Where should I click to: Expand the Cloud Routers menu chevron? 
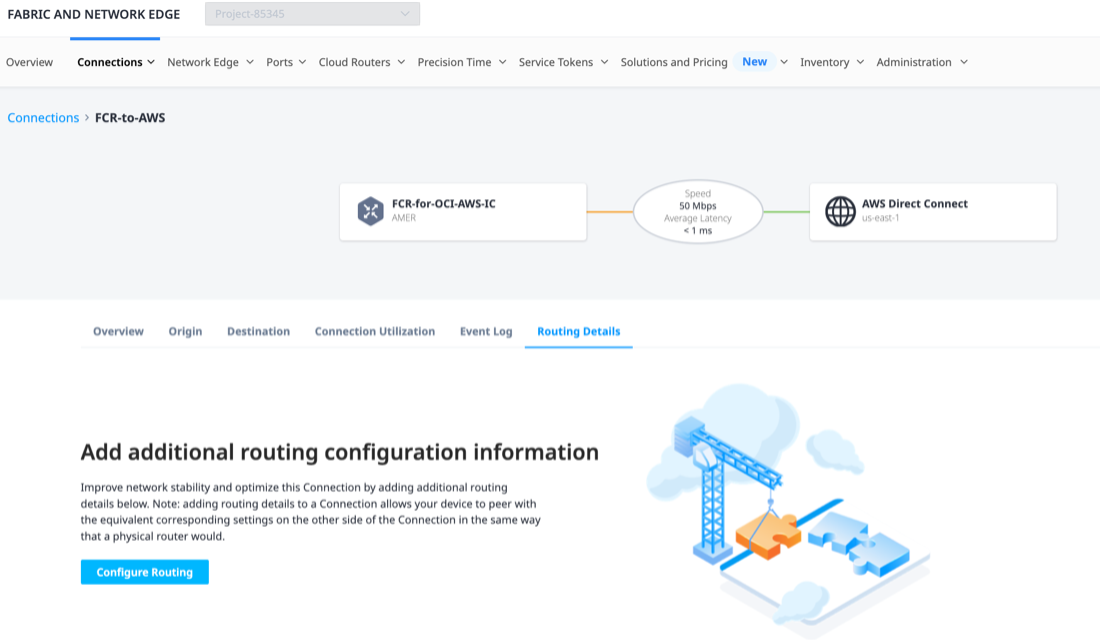(x=401, y=62)
